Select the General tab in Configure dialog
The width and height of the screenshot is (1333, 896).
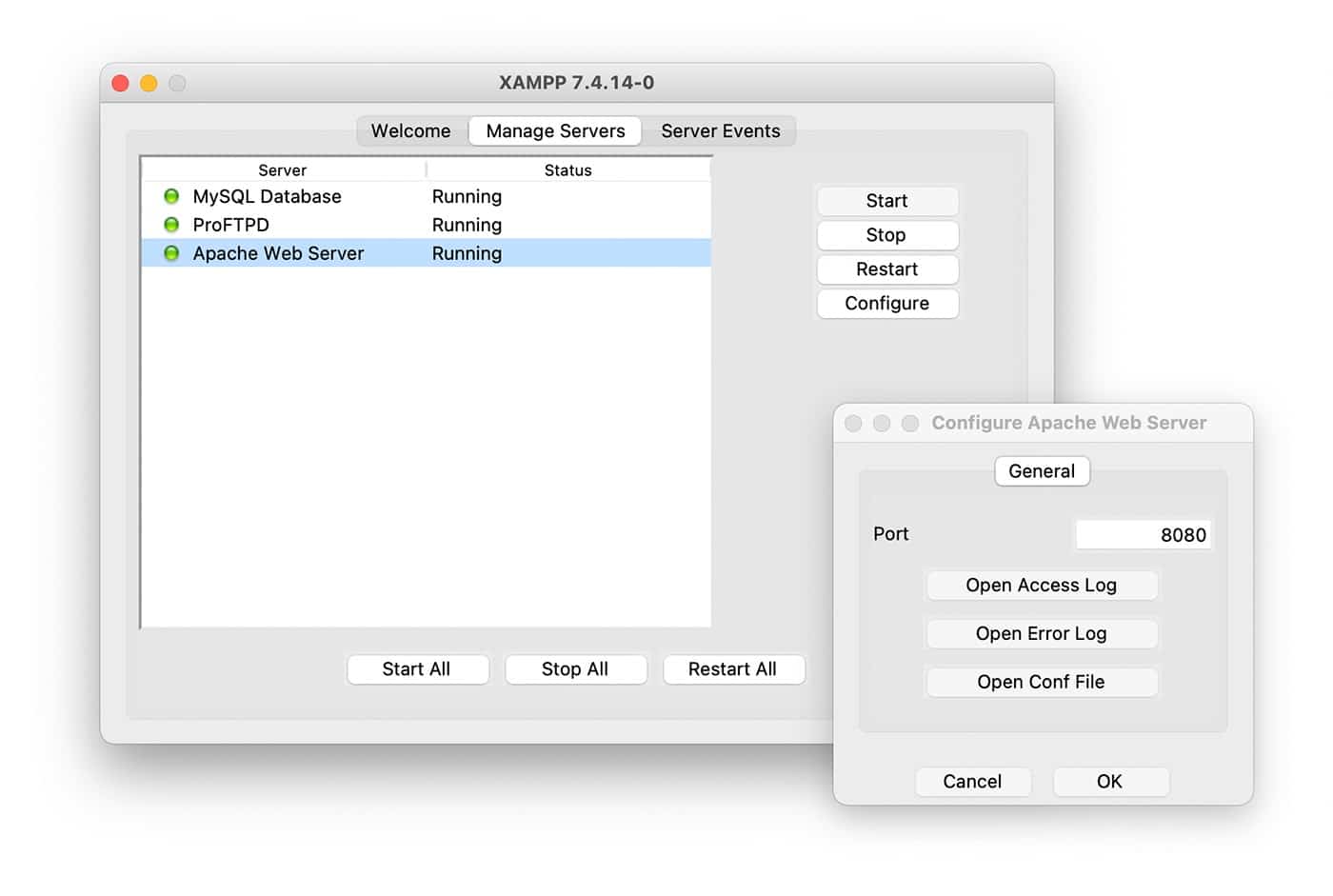click(1042, 470)
